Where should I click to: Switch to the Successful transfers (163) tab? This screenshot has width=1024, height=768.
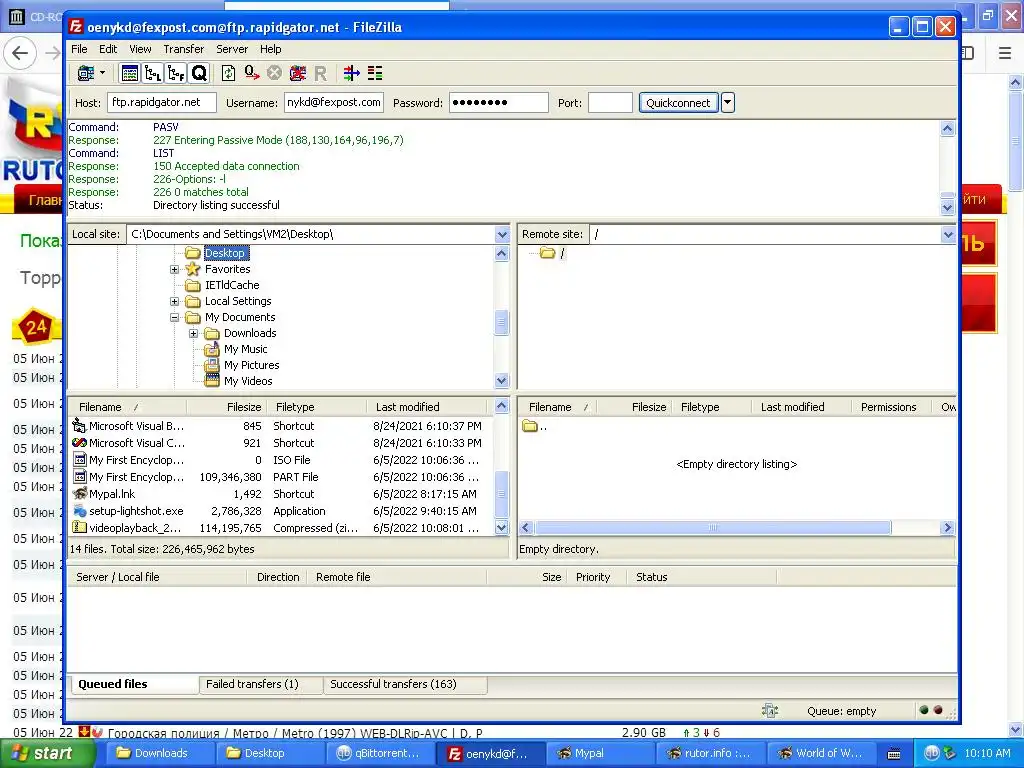coord(406,684)
